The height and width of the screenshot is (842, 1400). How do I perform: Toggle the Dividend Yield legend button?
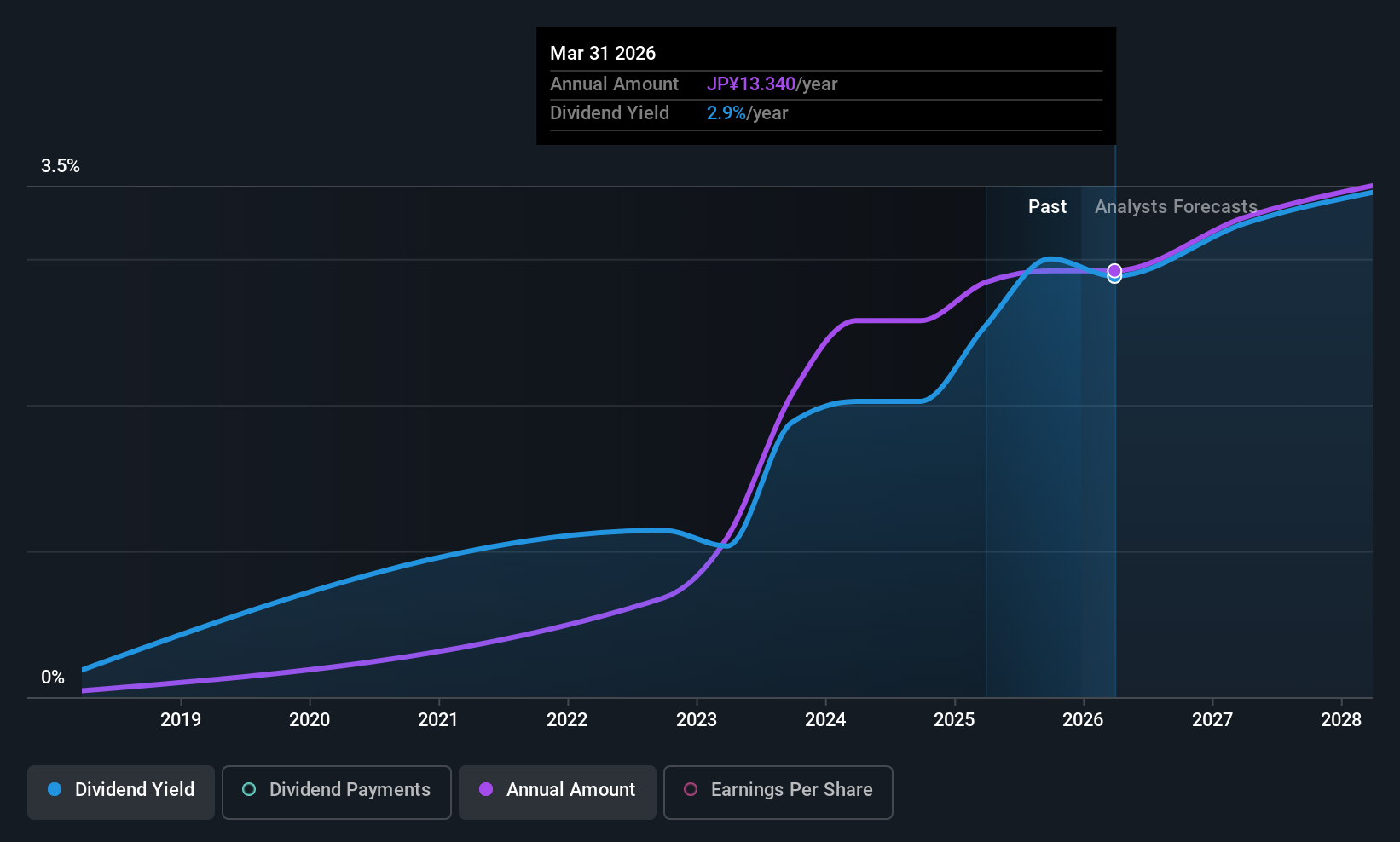click(x=121, y=793)
